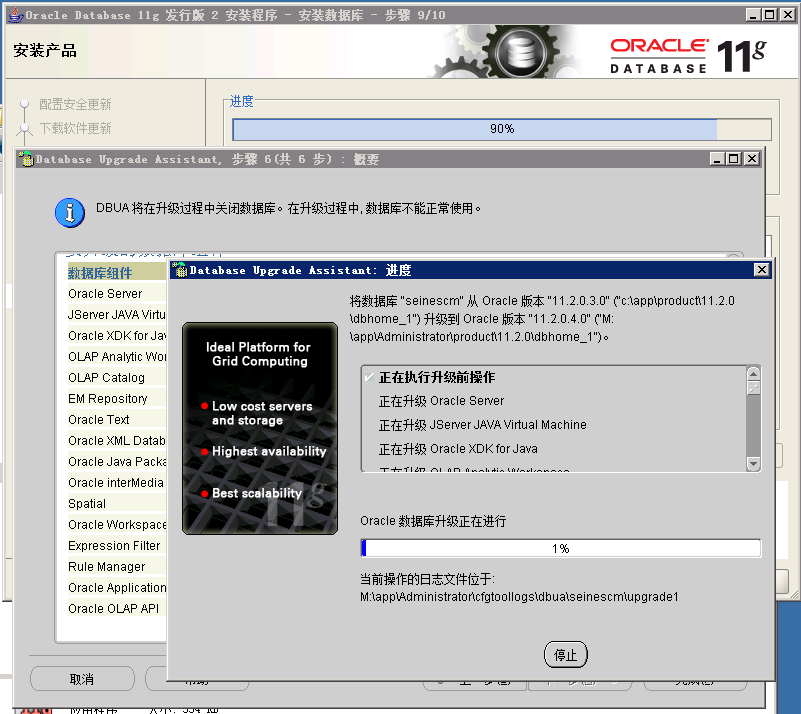Minimize the Oracle installer window
The height and width of the screenshot is (714, 801).
753,14
